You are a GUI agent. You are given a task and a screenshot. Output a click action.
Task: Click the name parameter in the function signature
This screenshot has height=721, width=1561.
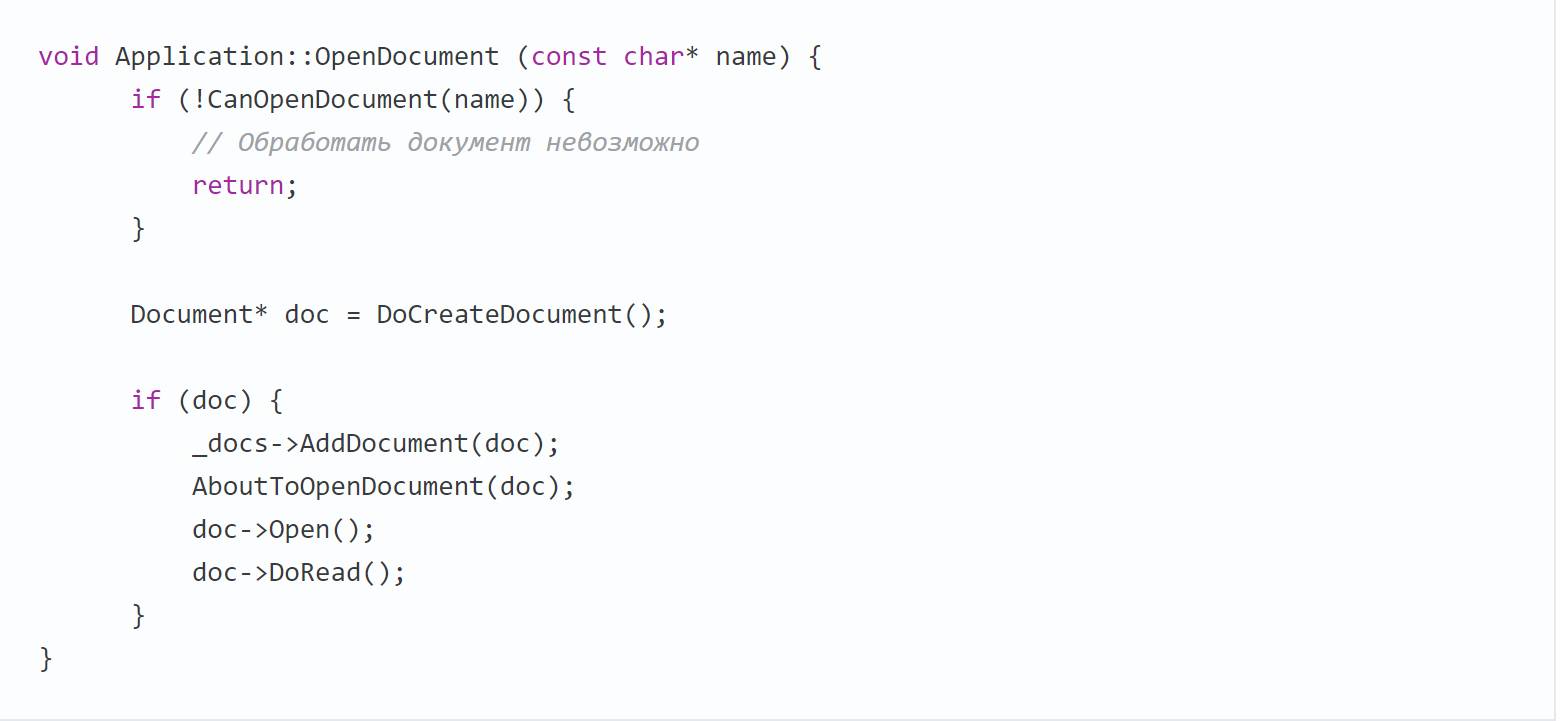click(x=746, y=57)
